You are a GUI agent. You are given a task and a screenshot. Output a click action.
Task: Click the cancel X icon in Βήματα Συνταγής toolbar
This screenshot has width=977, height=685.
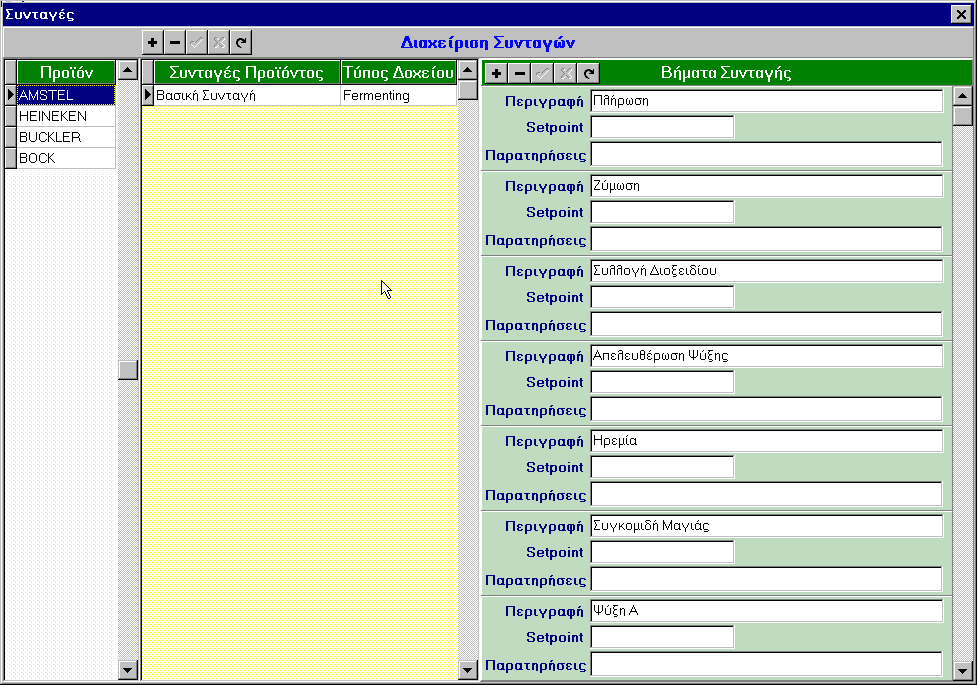point(566,73)
